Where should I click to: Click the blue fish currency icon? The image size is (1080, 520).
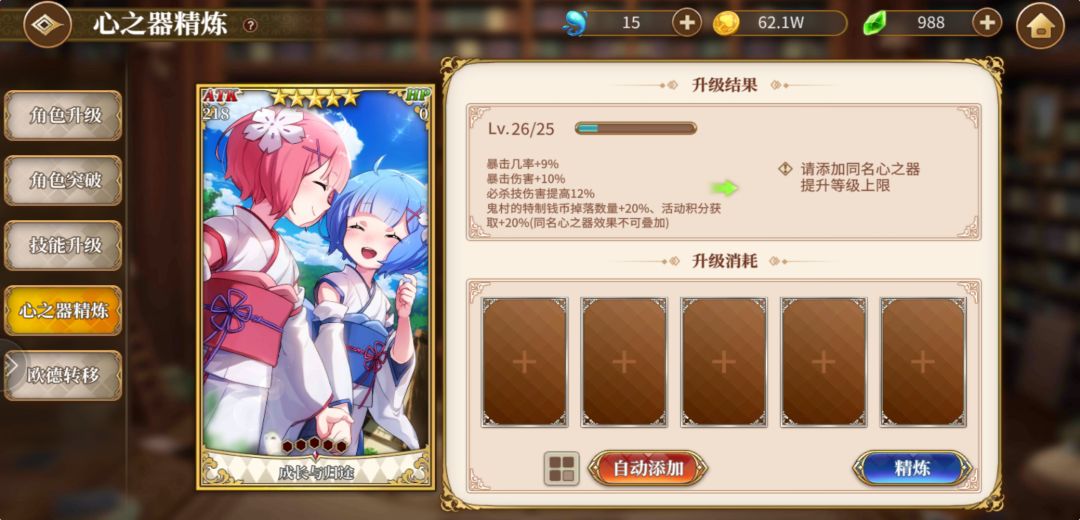click(574, 23)
